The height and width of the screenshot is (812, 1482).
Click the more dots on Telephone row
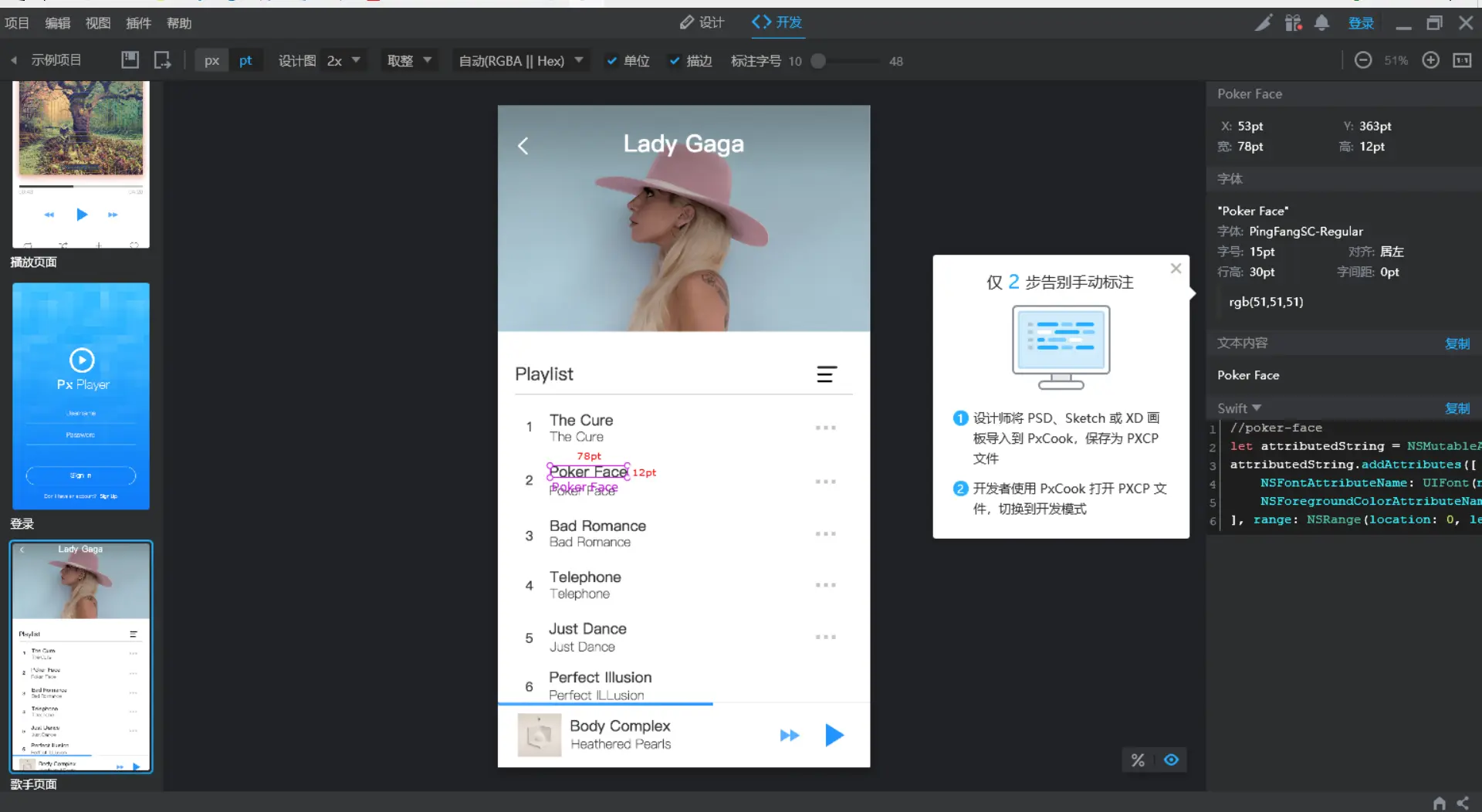(825, 585)
